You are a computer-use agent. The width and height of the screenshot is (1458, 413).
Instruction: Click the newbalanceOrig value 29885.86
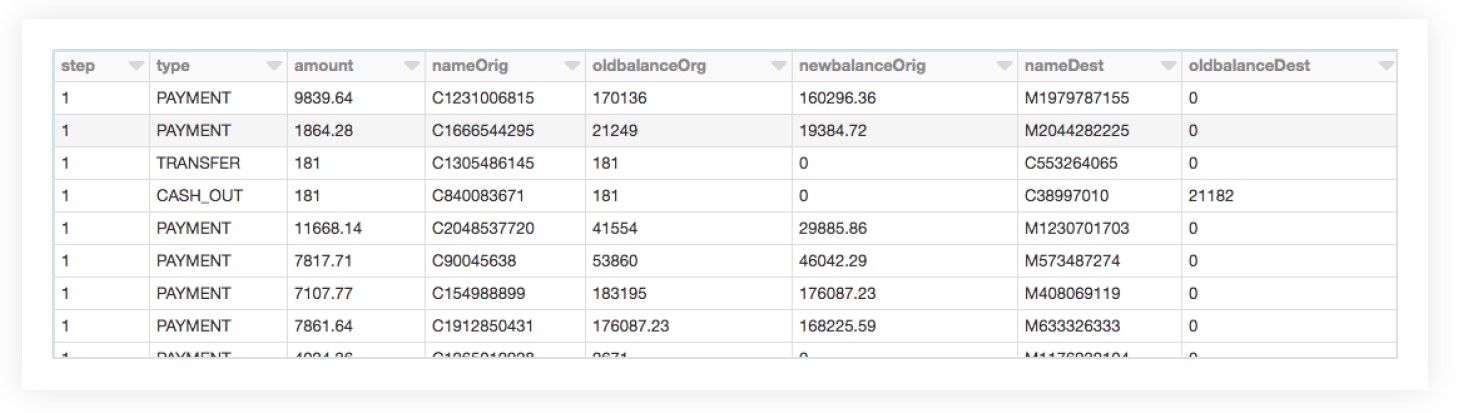[833, 228]
